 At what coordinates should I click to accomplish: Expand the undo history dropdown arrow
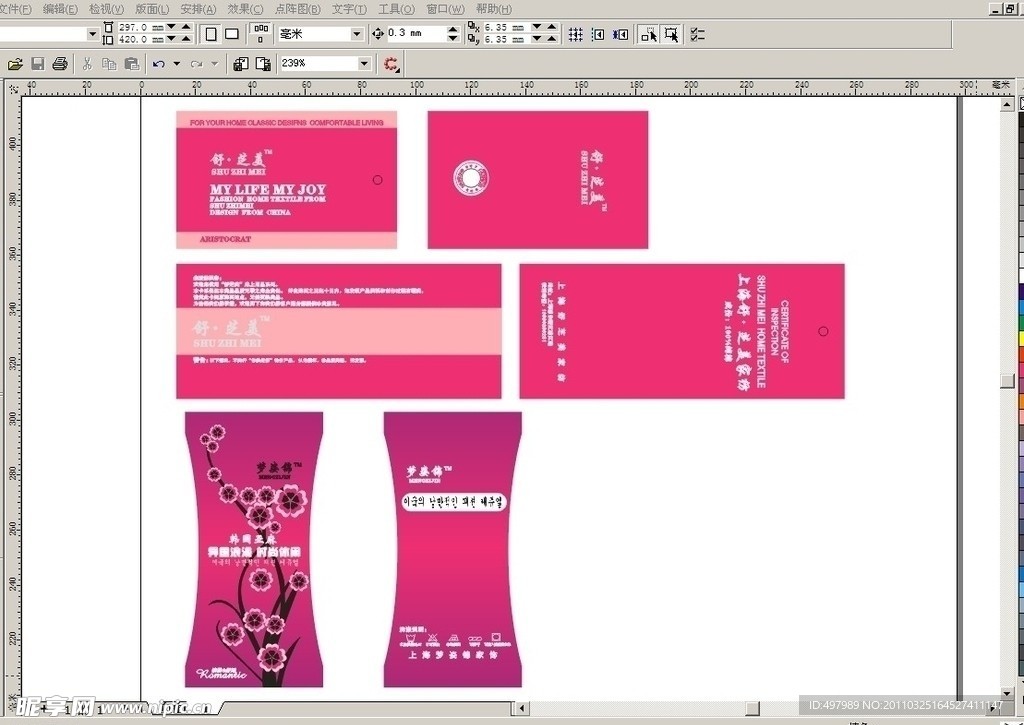(x=176, y=64)
